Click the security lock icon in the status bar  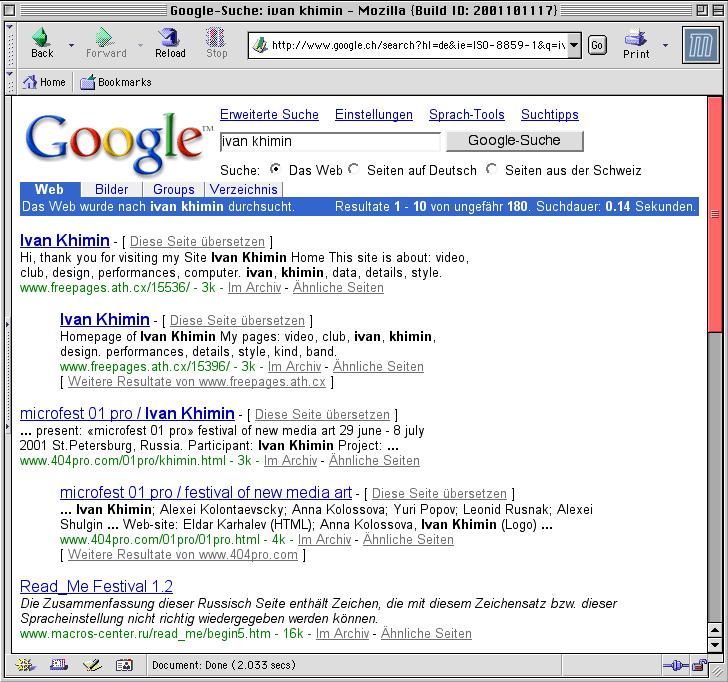coord(699,665)
